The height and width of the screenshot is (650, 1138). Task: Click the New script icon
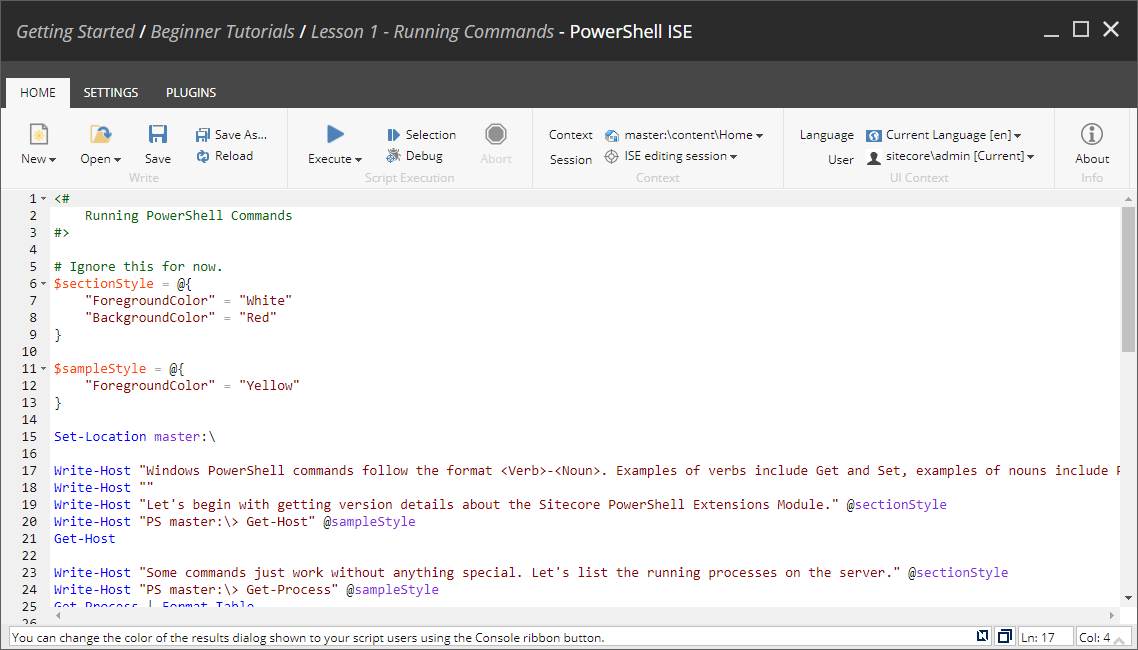(x=38, y=134)
